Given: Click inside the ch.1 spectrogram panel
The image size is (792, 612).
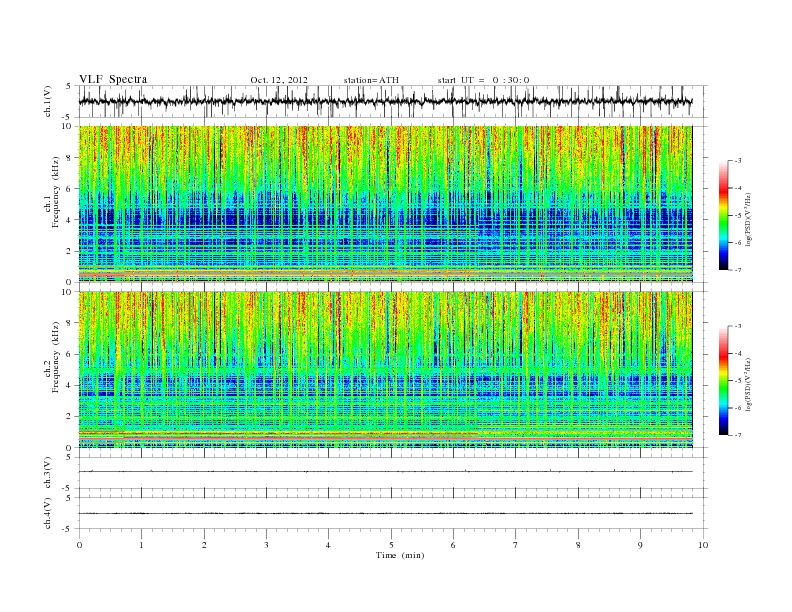Looking at the screenshot, I should (x=385, y=204).
